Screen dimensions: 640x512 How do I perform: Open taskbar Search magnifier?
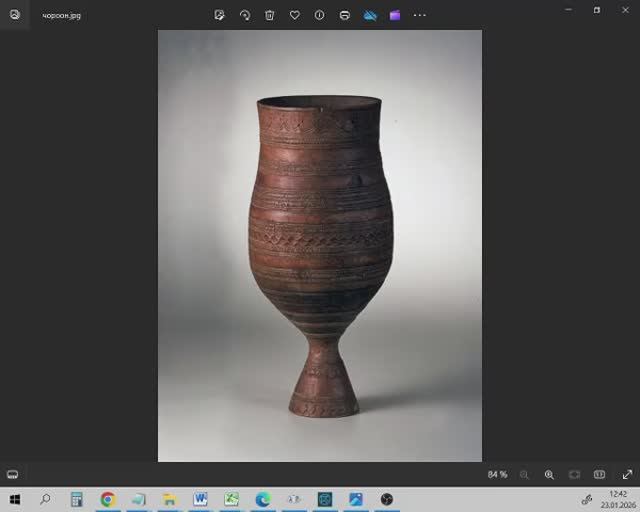(x=45, y=499)
